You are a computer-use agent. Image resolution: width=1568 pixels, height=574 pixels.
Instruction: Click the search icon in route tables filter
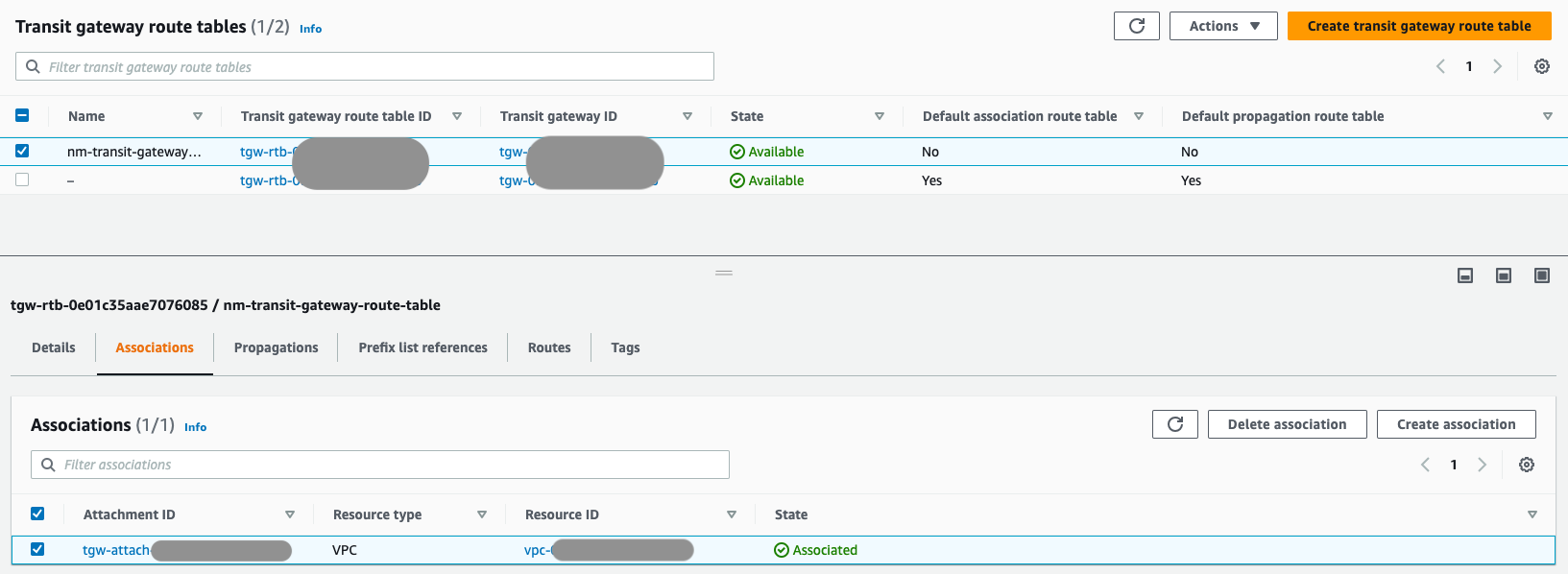(x=33, y=66)
